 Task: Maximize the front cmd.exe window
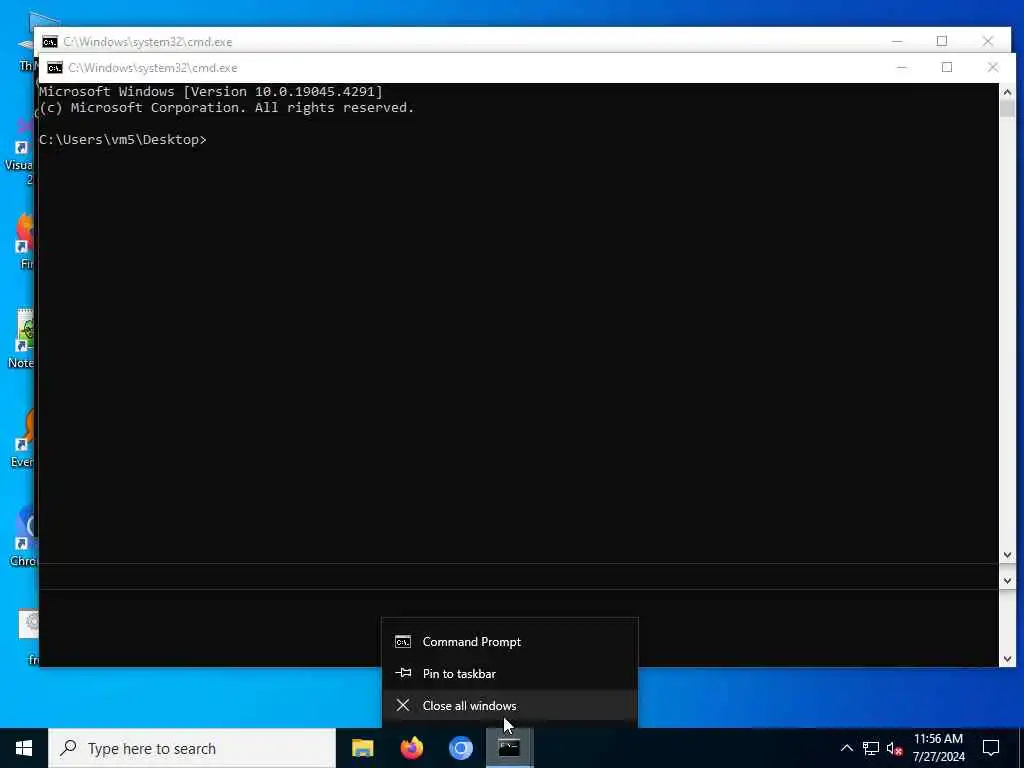[x=947, y=67]
